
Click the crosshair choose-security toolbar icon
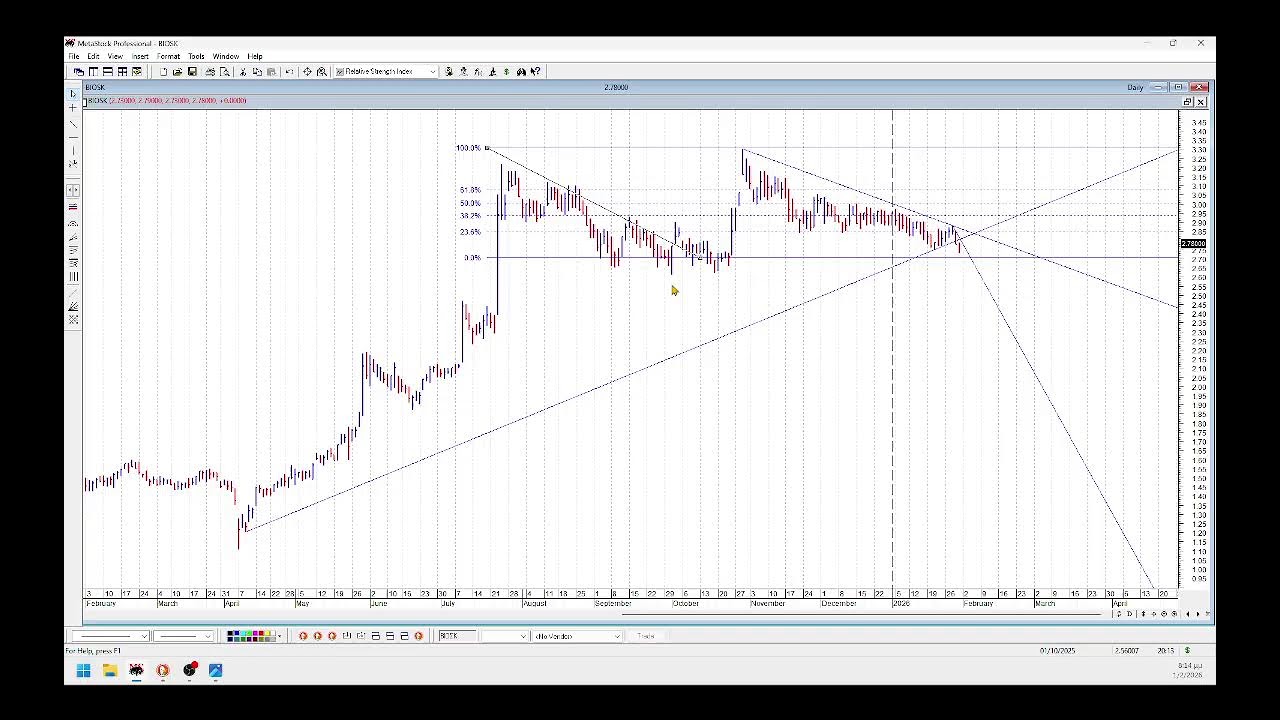pyautogui.click(x=307, y=72)
